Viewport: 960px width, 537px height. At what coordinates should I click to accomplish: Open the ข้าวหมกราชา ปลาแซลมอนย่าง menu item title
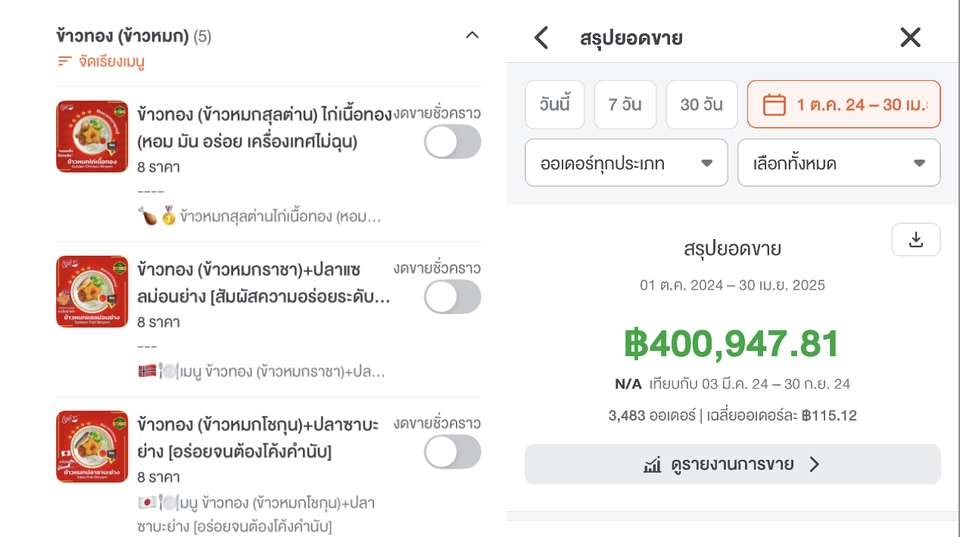point(263,283)
